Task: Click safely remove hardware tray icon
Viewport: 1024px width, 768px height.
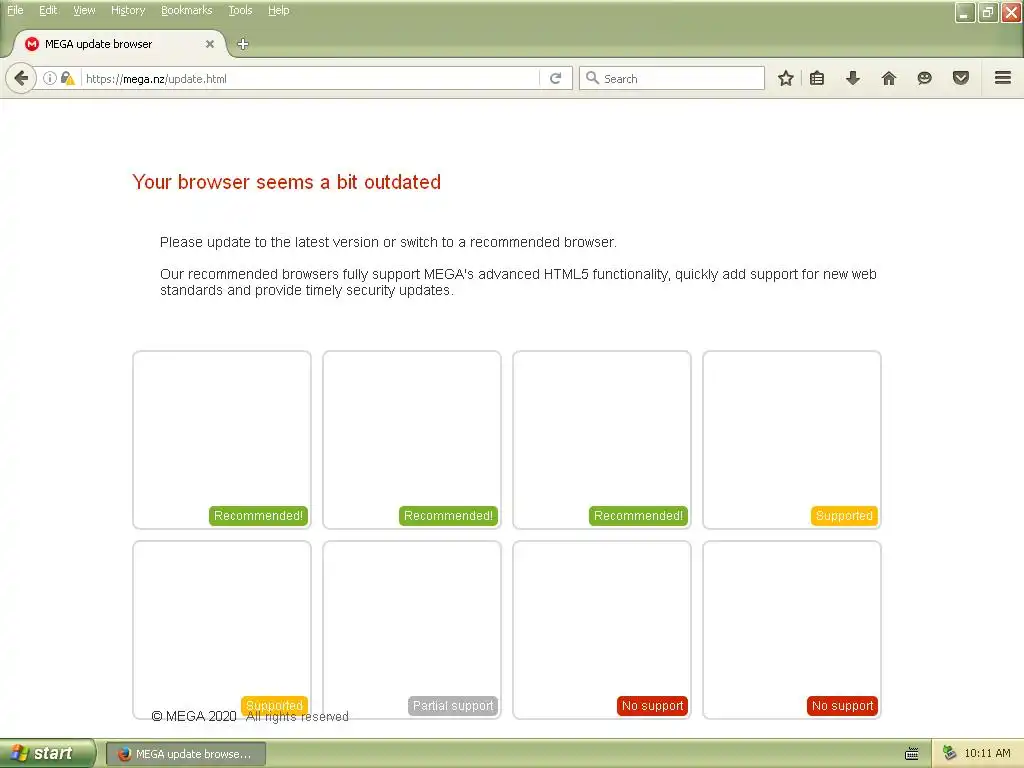Action: click(950, 754)
